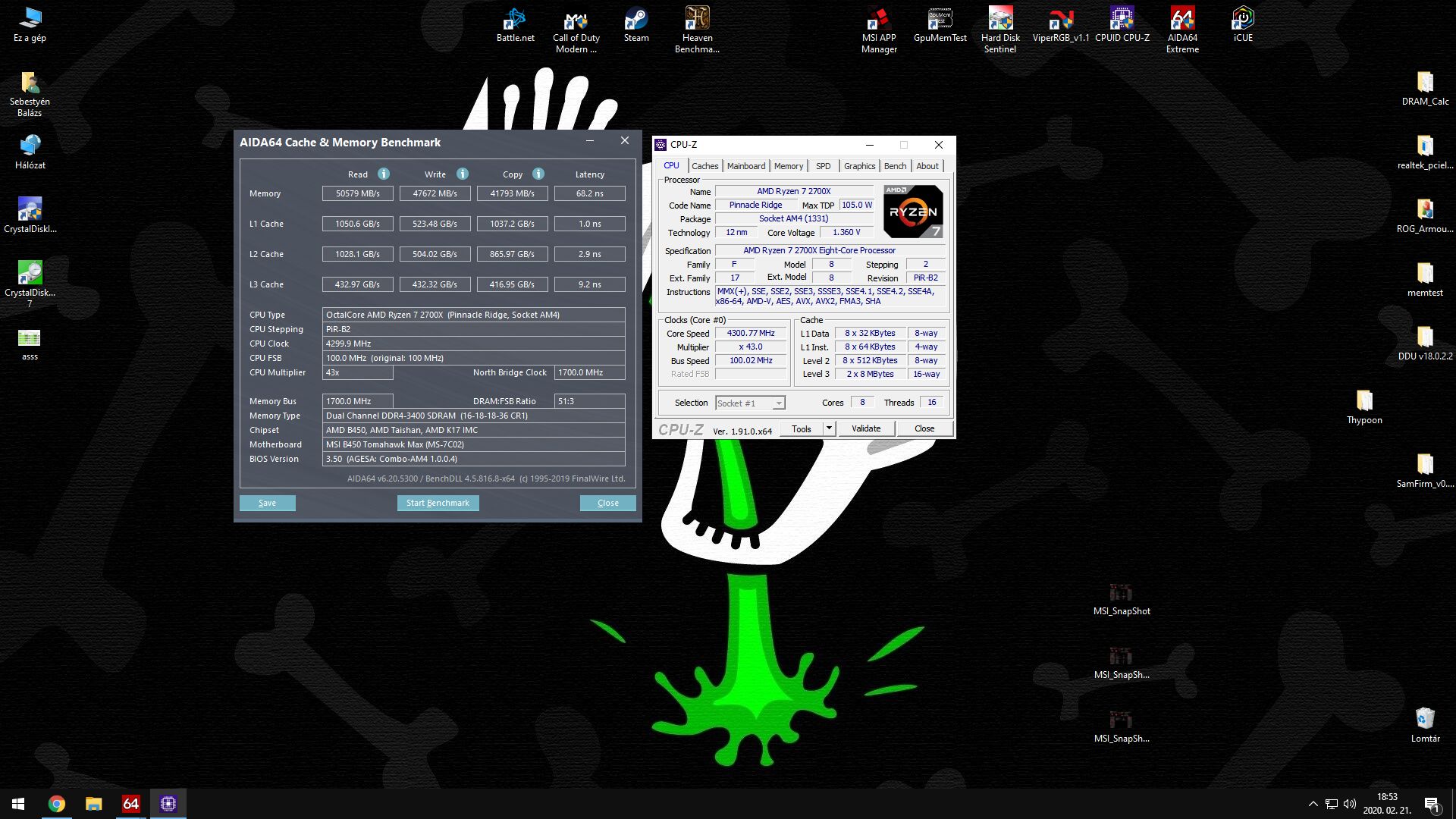Open the Lomtár recycle bin
Screen dimensions: 1456x819
coord(1425,725)
